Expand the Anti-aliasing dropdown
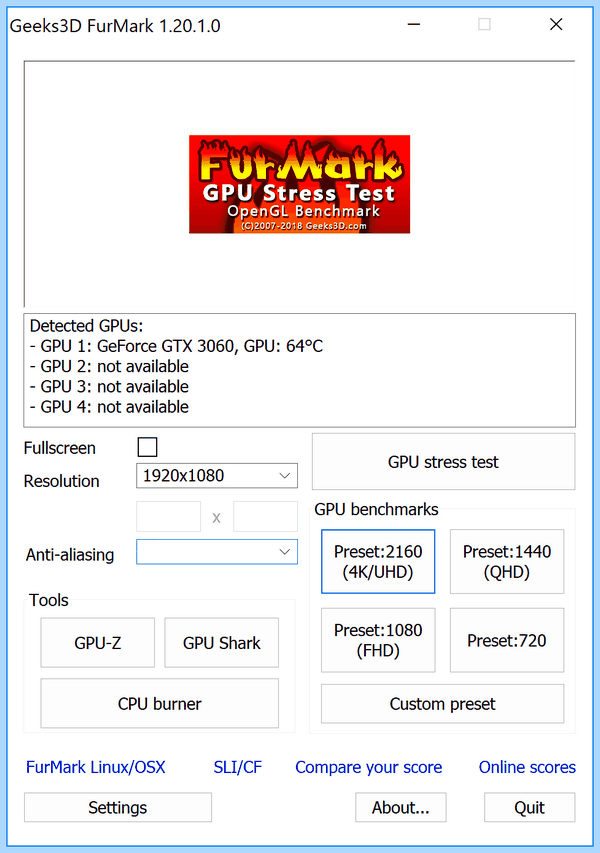Viewport: 600px width, 853px height. coord(217,552)
